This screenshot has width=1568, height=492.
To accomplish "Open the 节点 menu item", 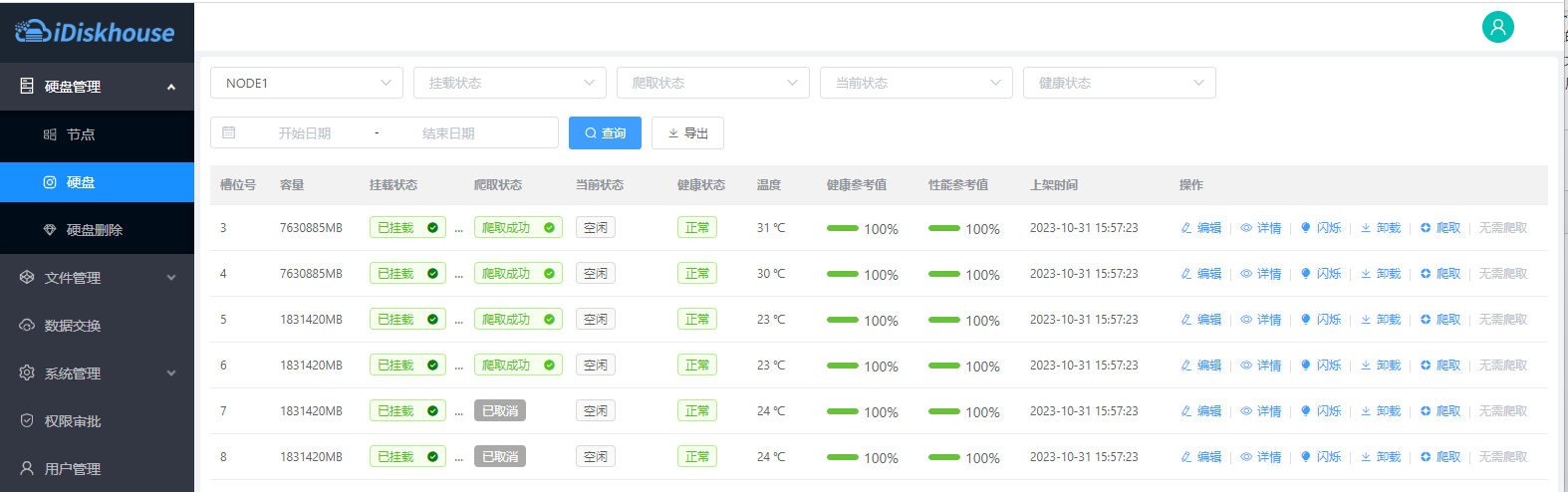I will [81, 134].
